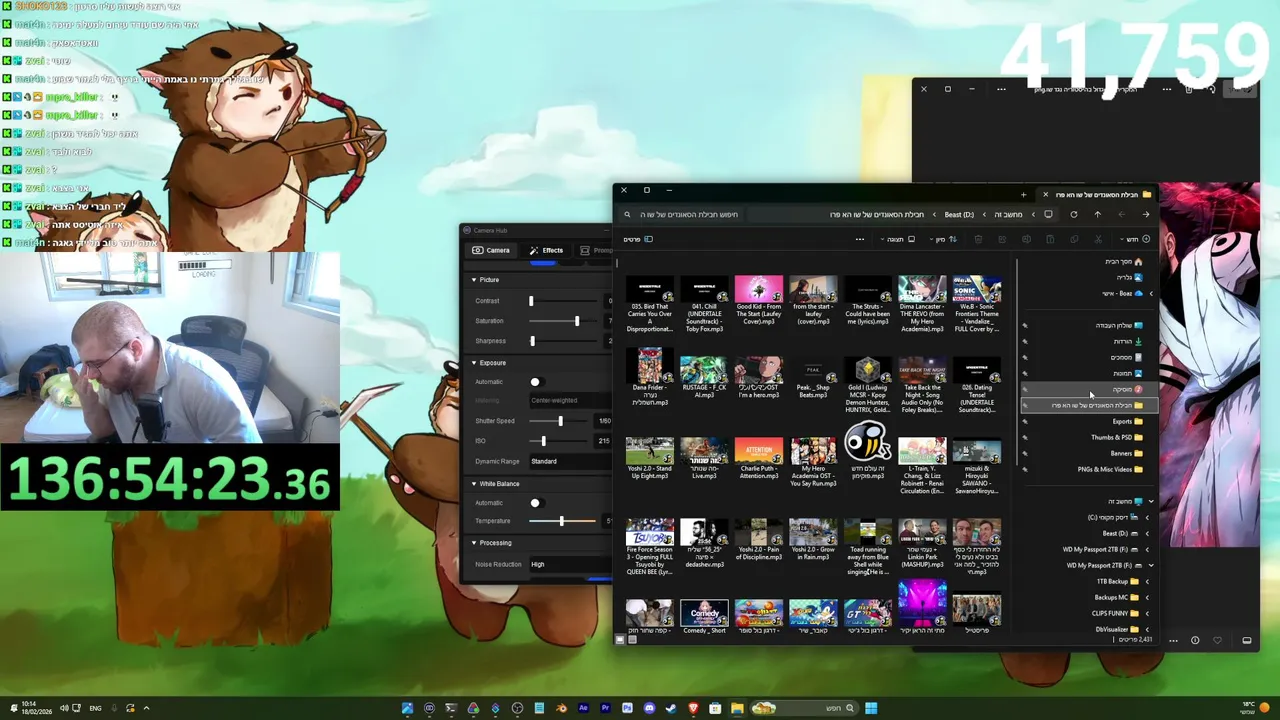
Task: Open OBS Studio from the taskbar
Action: pos(517,708)
